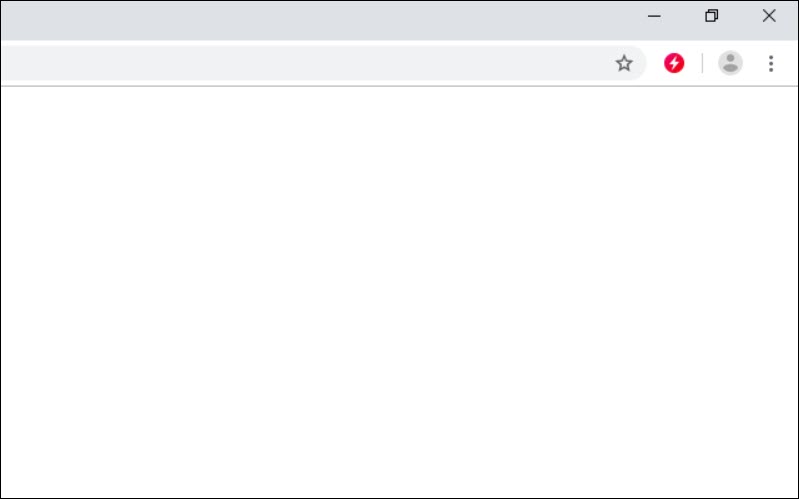Show the profile switcher from the avatar

pyautogui.click(x=731, y=64)
